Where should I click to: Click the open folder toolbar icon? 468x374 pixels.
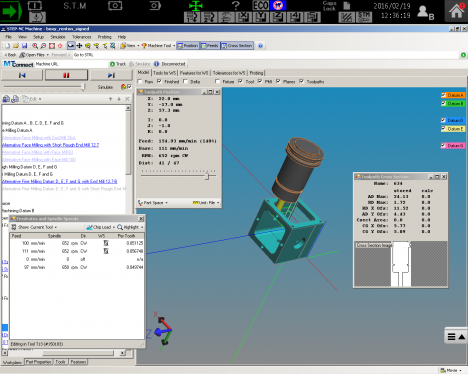click(x=16, y=46)
